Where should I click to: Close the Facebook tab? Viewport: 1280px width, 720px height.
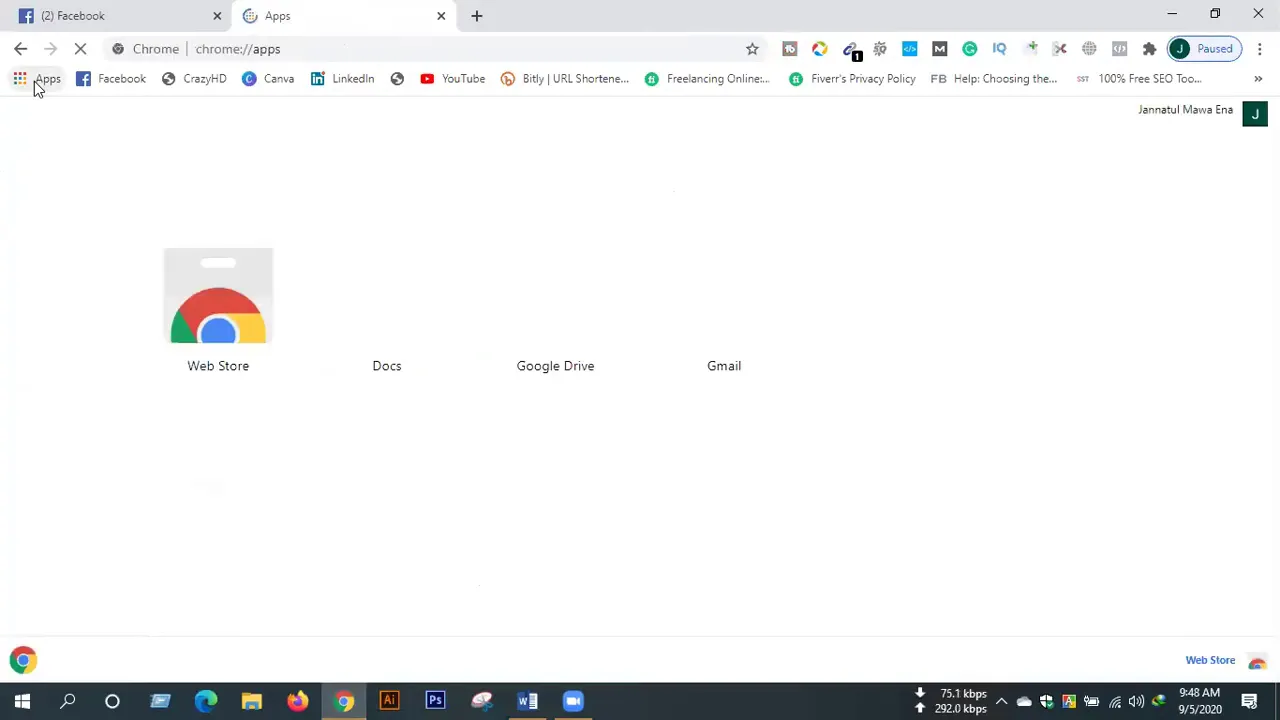point(217,16)
